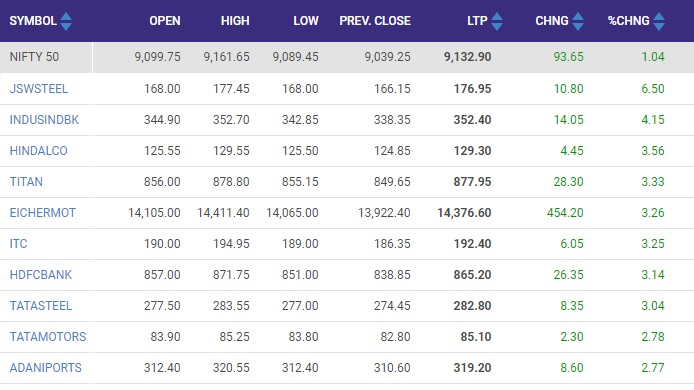Open JSWSTEEL stock link
694x390 pixels.
point(39,89)
